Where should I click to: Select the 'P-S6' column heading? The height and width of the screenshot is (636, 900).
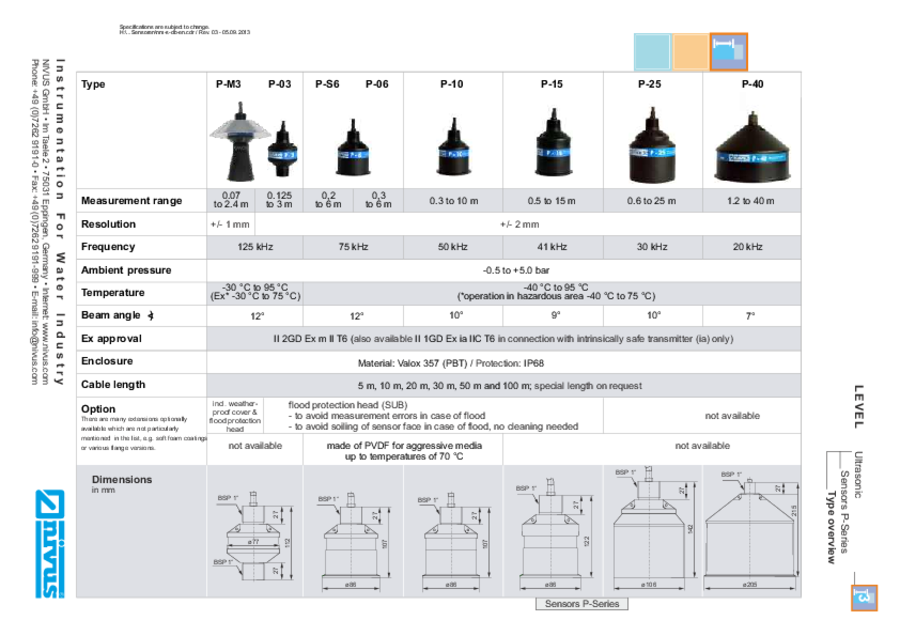327,84
